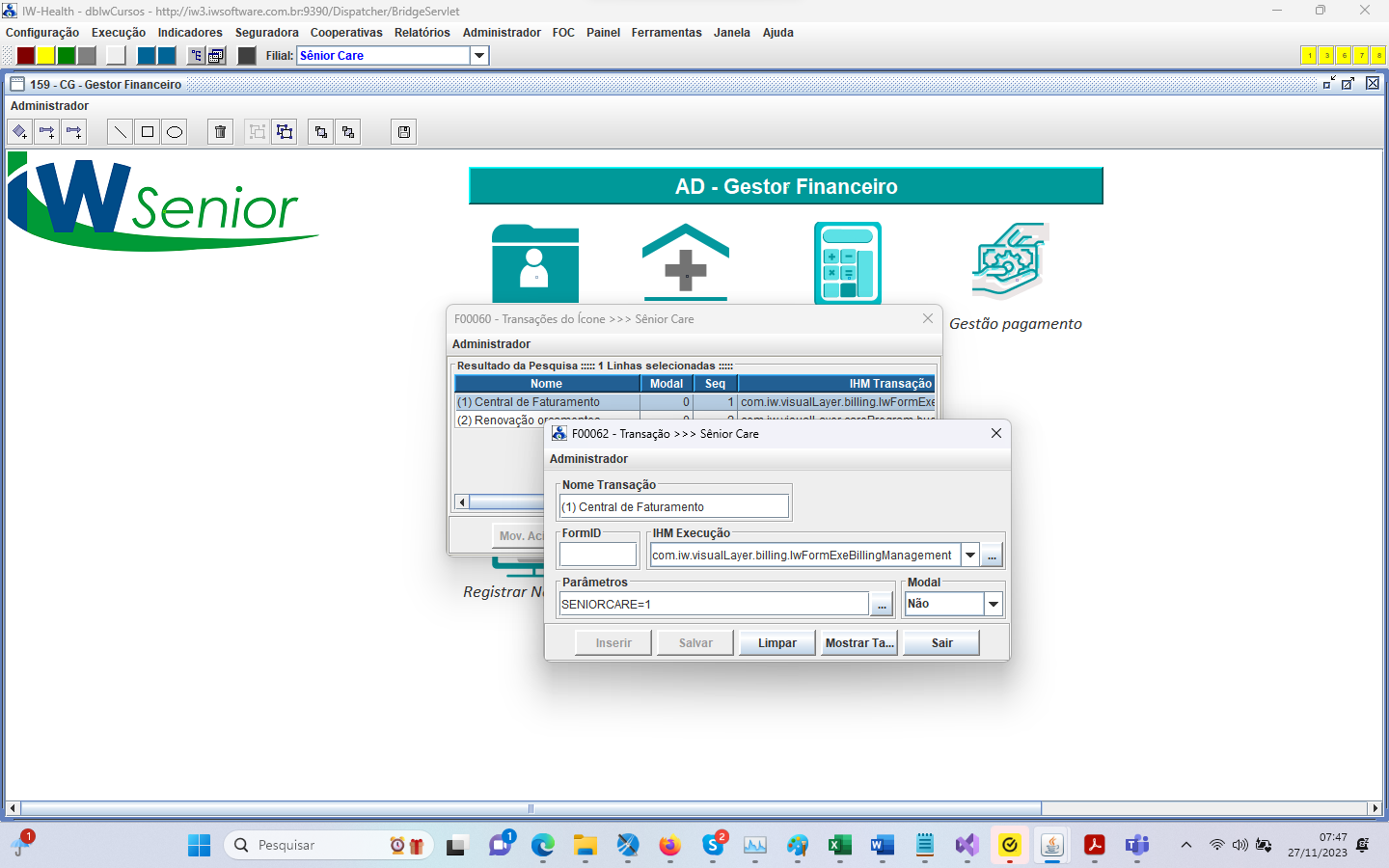Expand the IHM Execução dropdown

[970, 554]
